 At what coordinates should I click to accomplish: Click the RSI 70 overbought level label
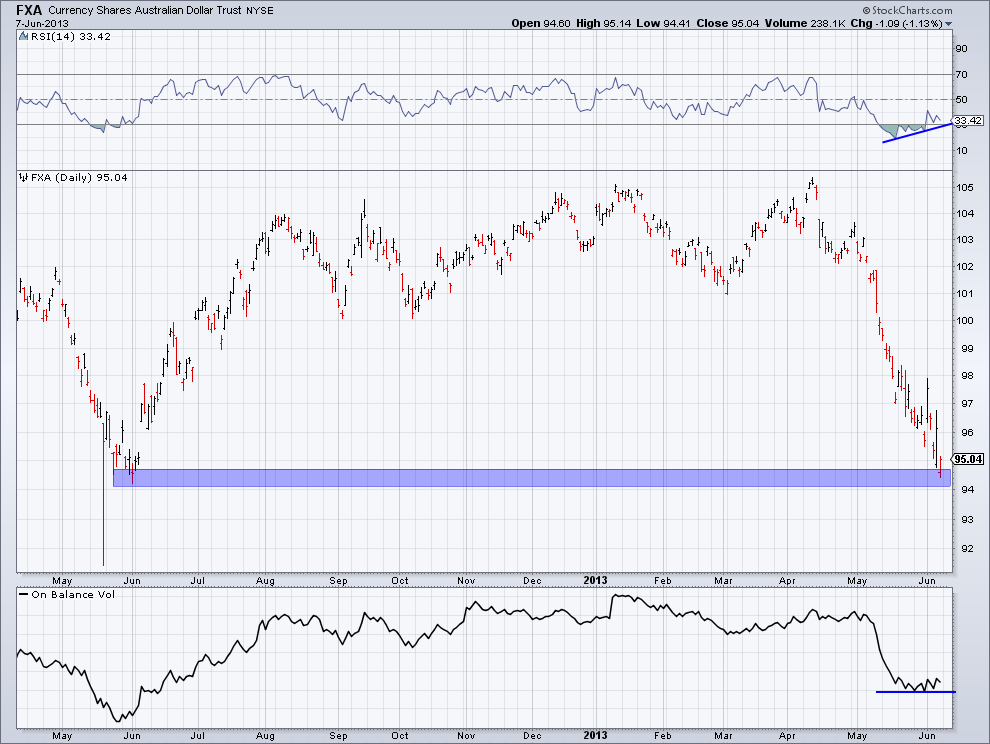(962, 74)
